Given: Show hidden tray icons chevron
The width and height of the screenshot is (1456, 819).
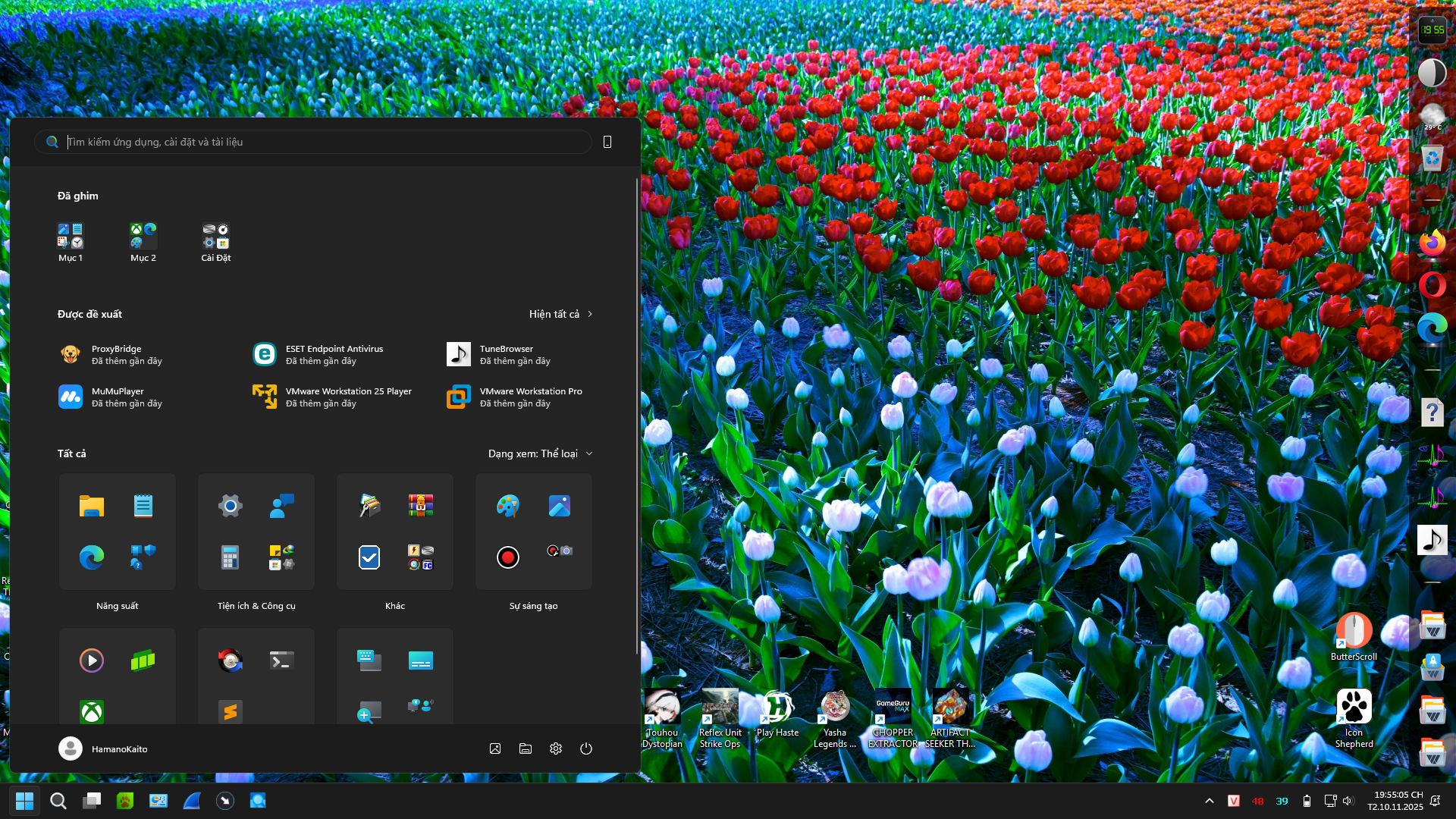Looking at the screenshot, I should [1210, 801].
